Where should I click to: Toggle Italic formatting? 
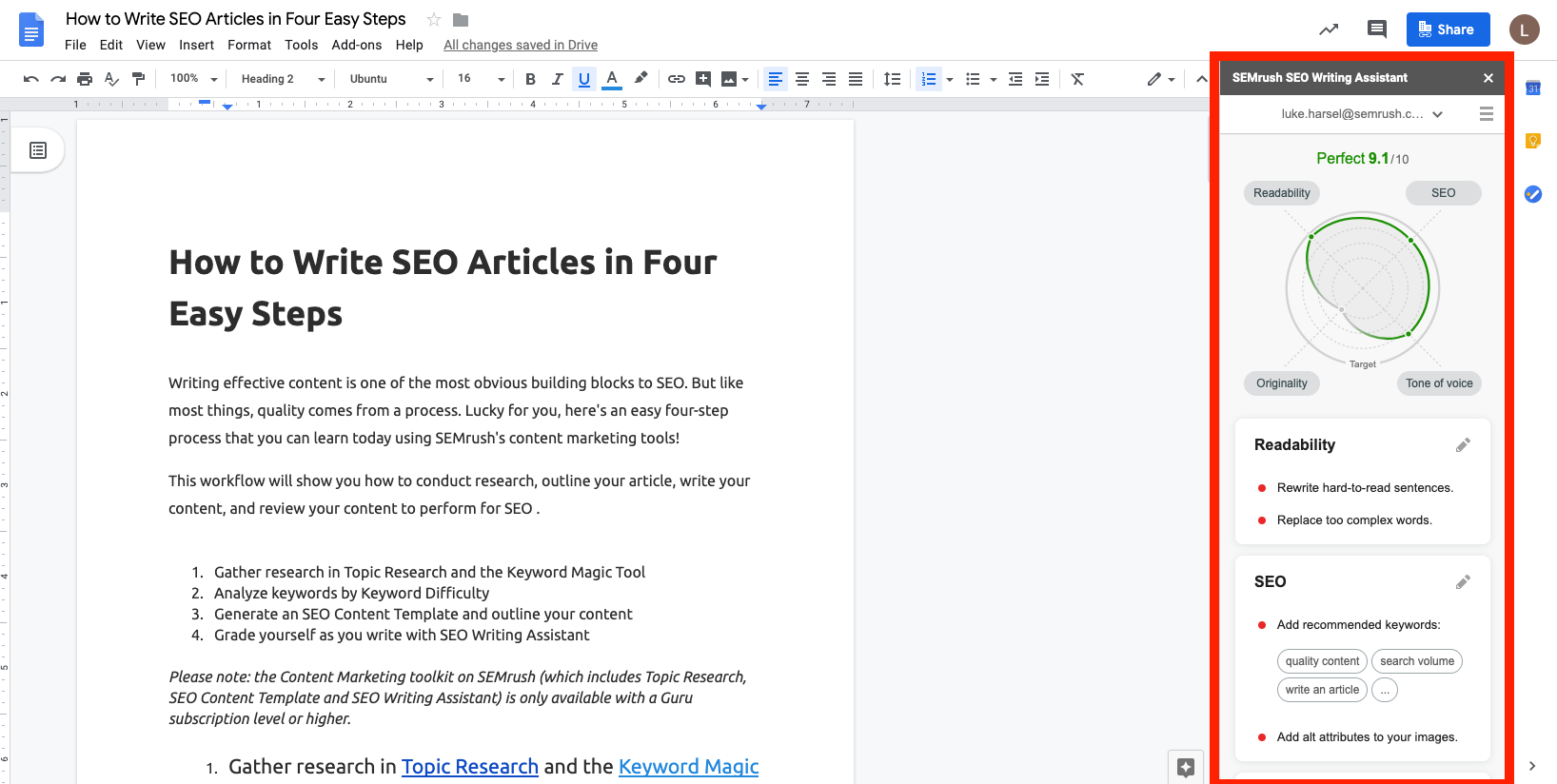(557, 79)
